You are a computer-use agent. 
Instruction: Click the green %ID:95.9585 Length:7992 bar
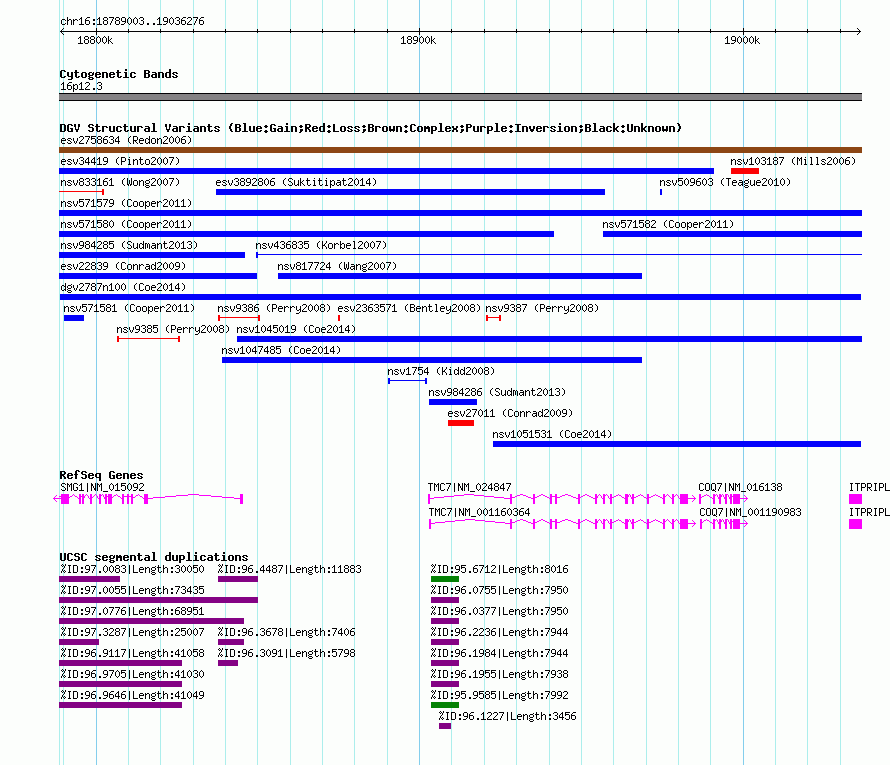pos(445,705)
